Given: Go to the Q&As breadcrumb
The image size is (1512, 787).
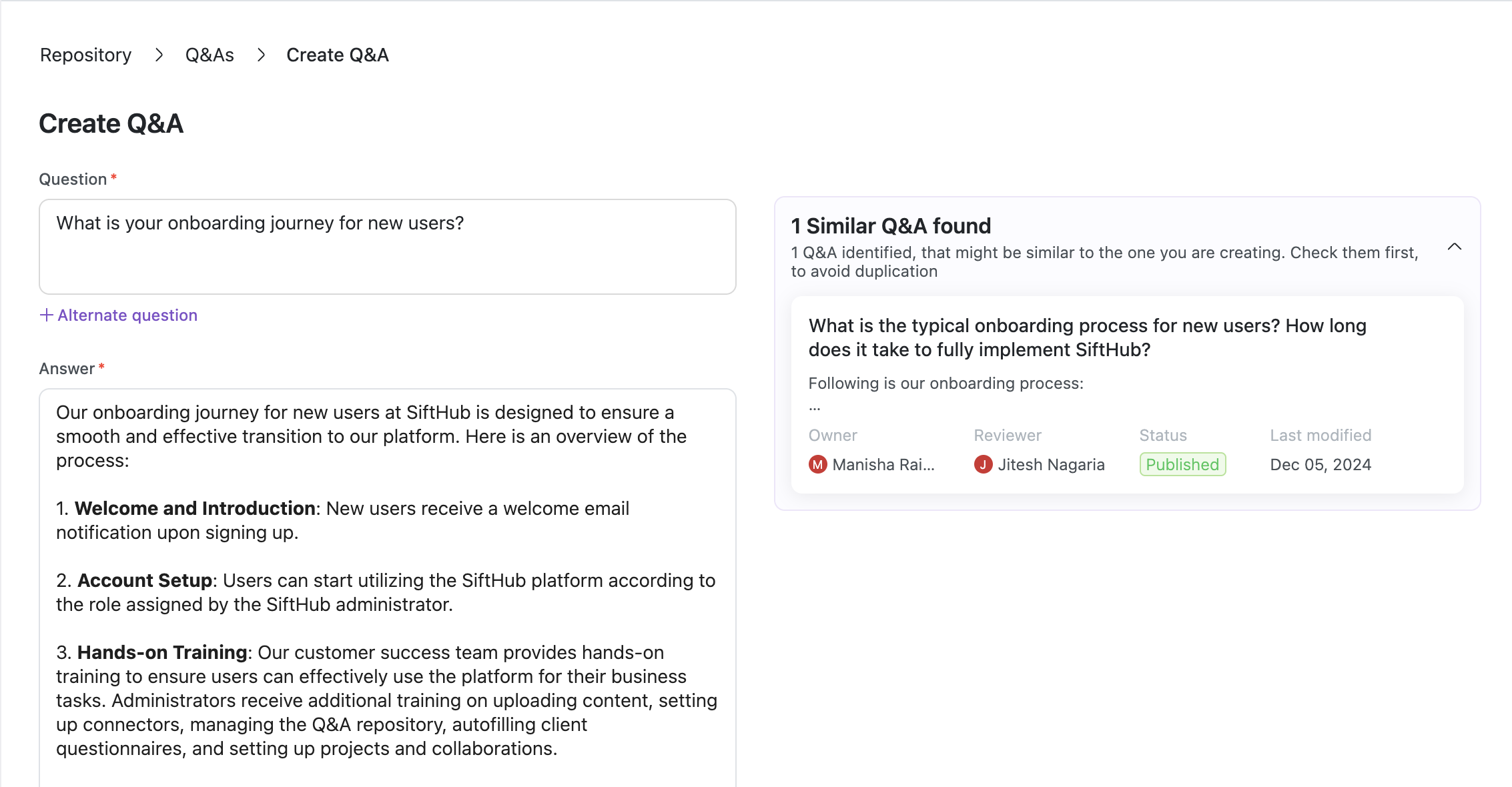Looking at the screenshot, I should (x=210, y=55).
